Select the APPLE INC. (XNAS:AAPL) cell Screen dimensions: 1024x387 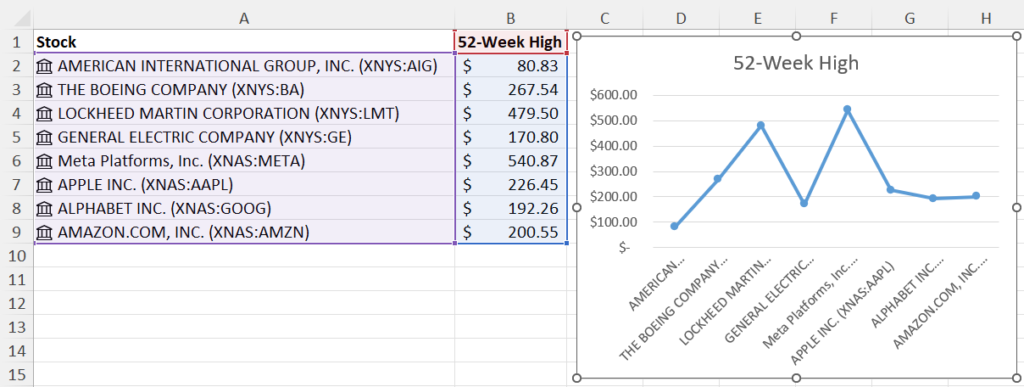244,185
